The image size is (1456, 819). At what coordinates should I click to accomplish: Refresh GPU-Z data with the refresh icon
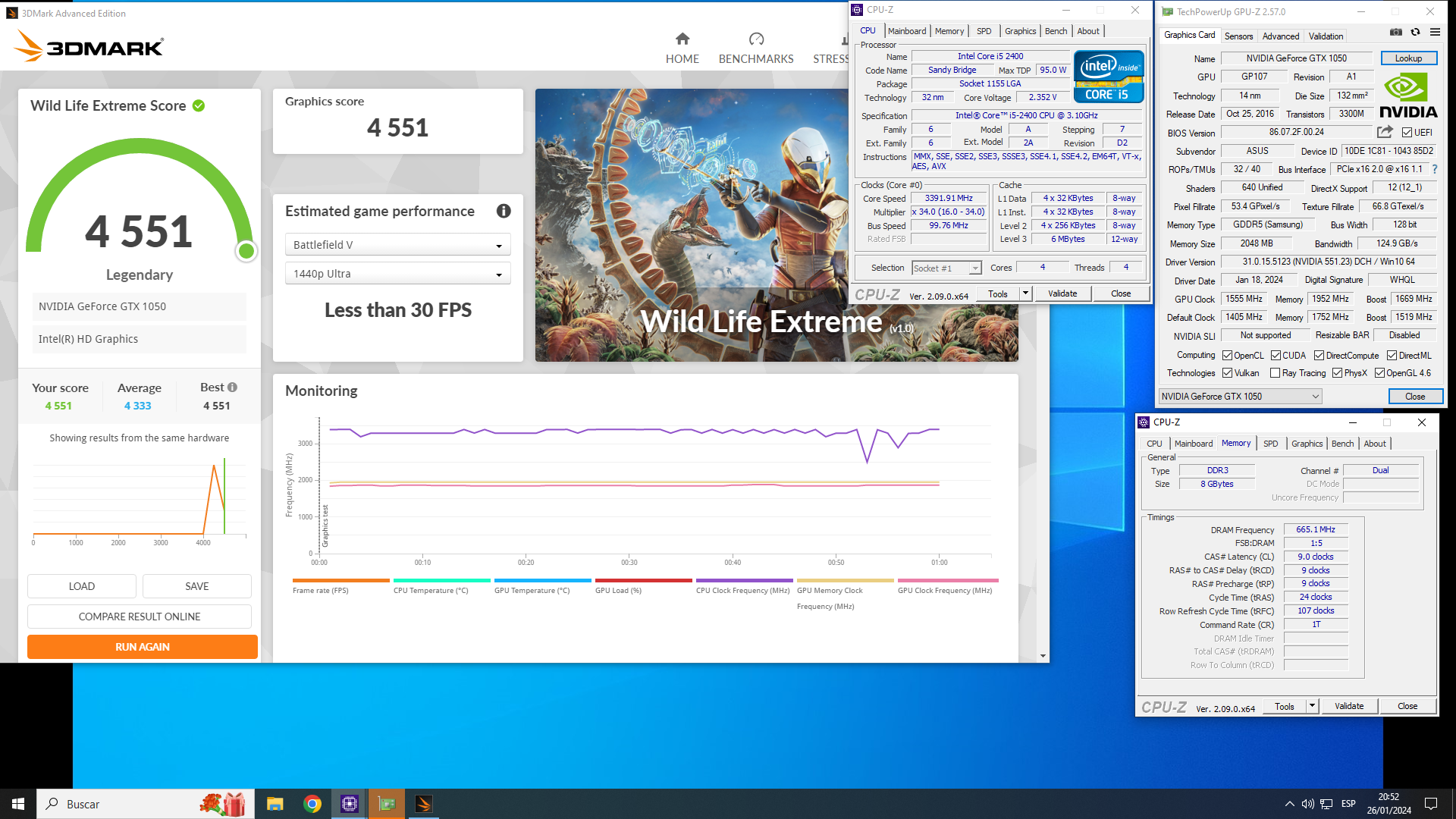(1415, 33)
